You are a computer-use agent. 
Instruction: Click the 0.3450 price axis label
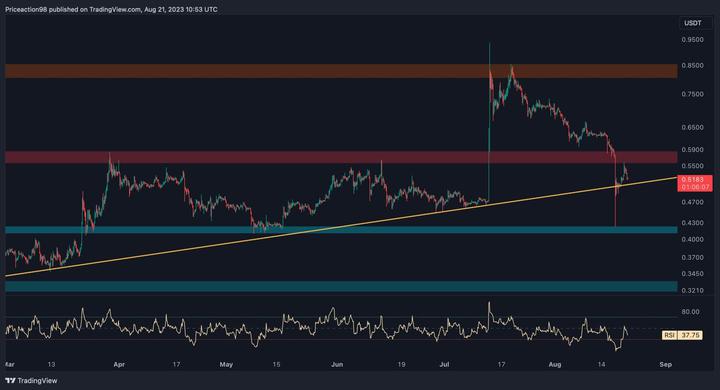(x=692, y=274)
